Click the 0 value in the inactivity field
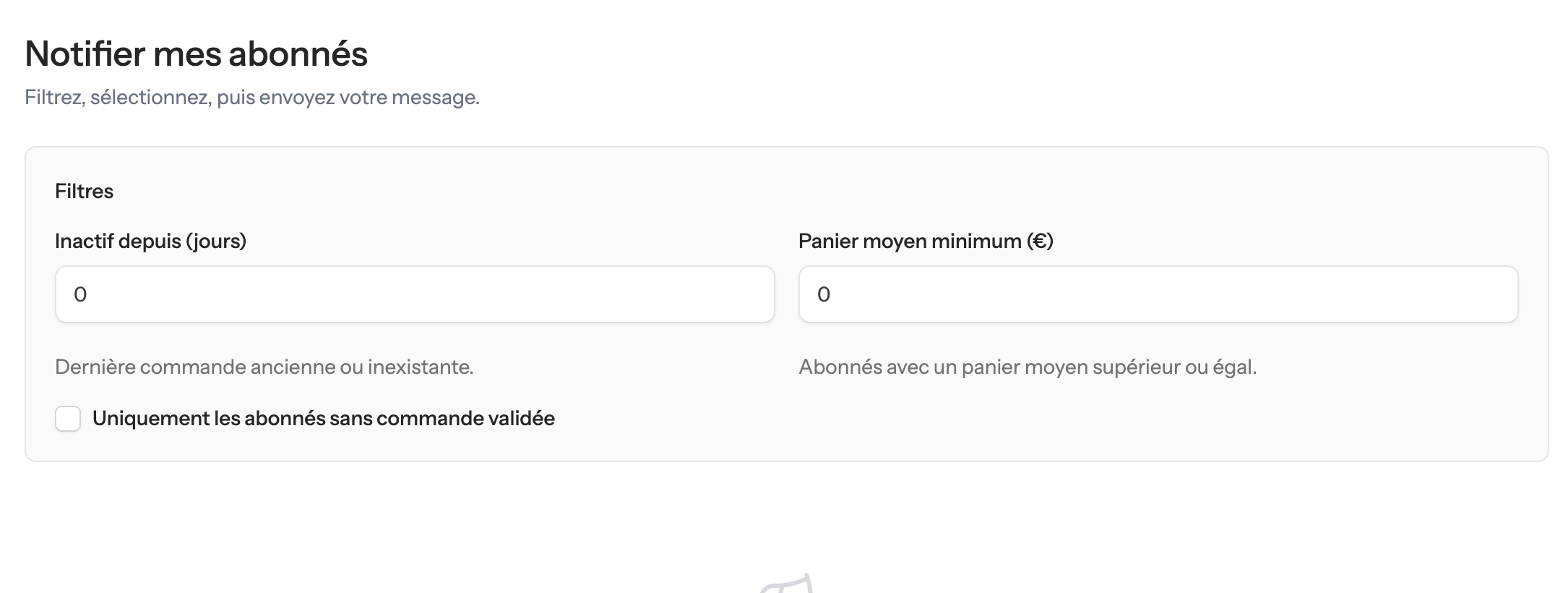 coord(81,294)
